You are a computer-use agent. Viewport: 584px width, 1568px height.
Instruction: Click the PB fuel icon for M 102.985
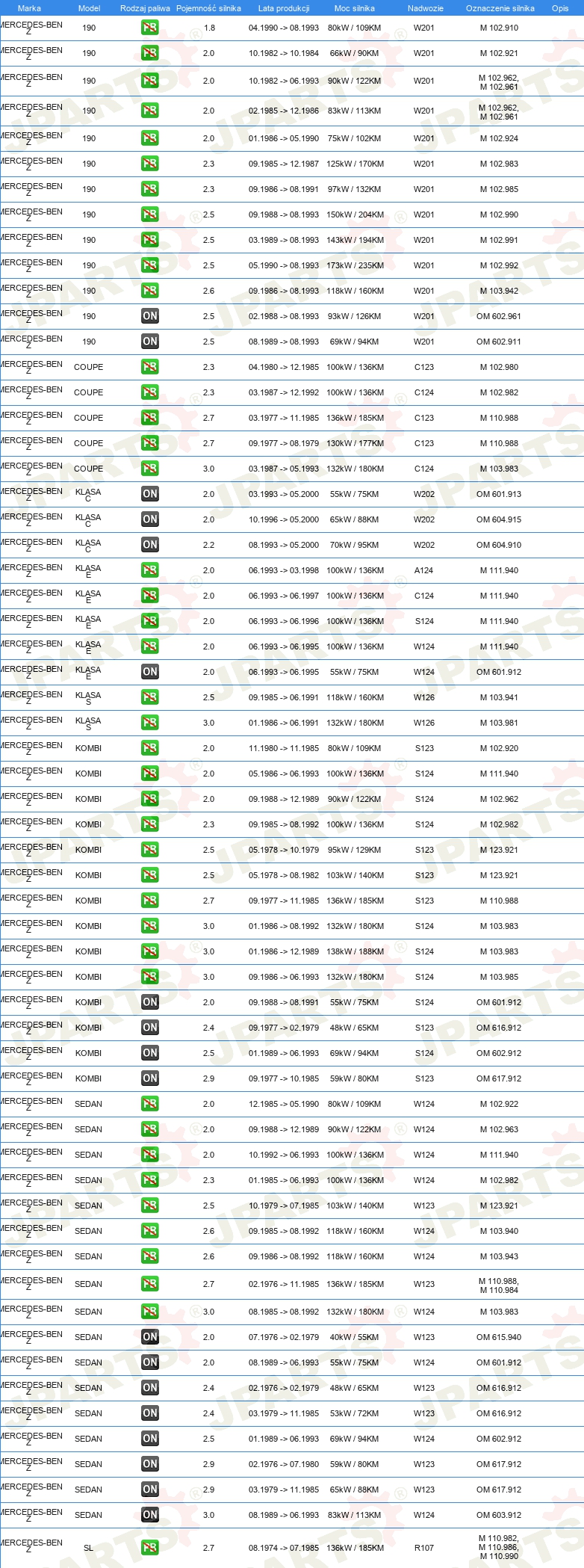click(x=150, y=189)
